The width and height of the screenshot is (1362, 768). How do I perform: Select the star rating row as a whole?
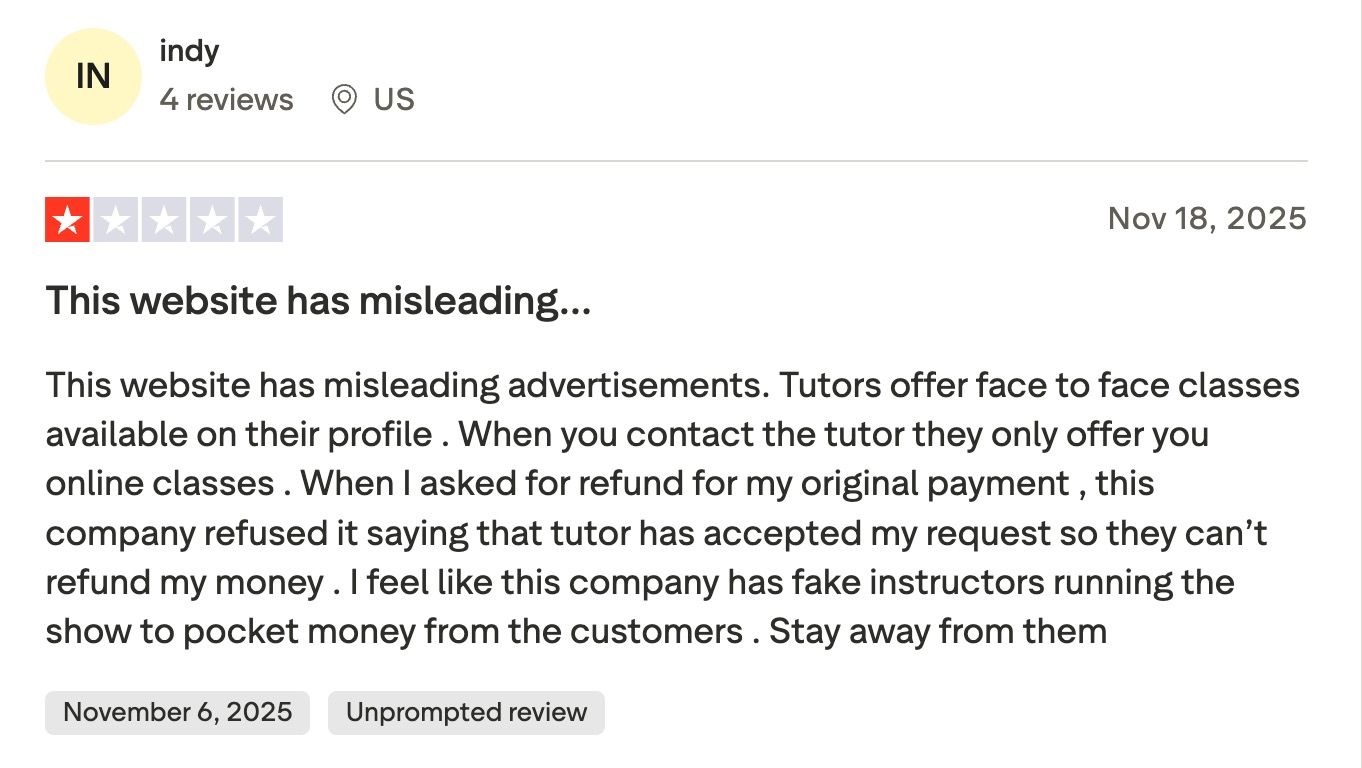pyautogui.click(x=164, y=218)
